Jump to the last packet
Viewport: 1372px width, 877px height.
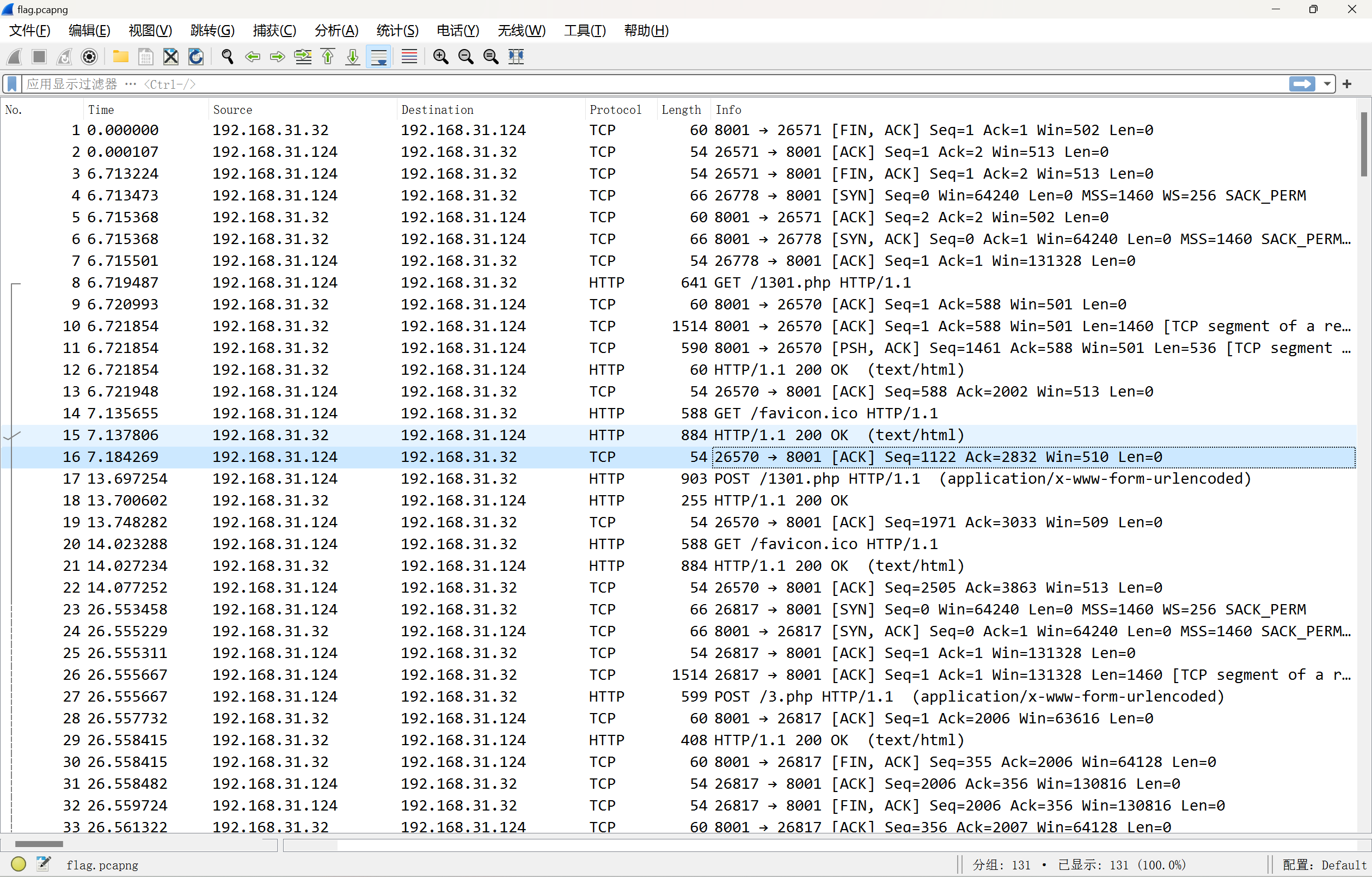click(353, 57)
